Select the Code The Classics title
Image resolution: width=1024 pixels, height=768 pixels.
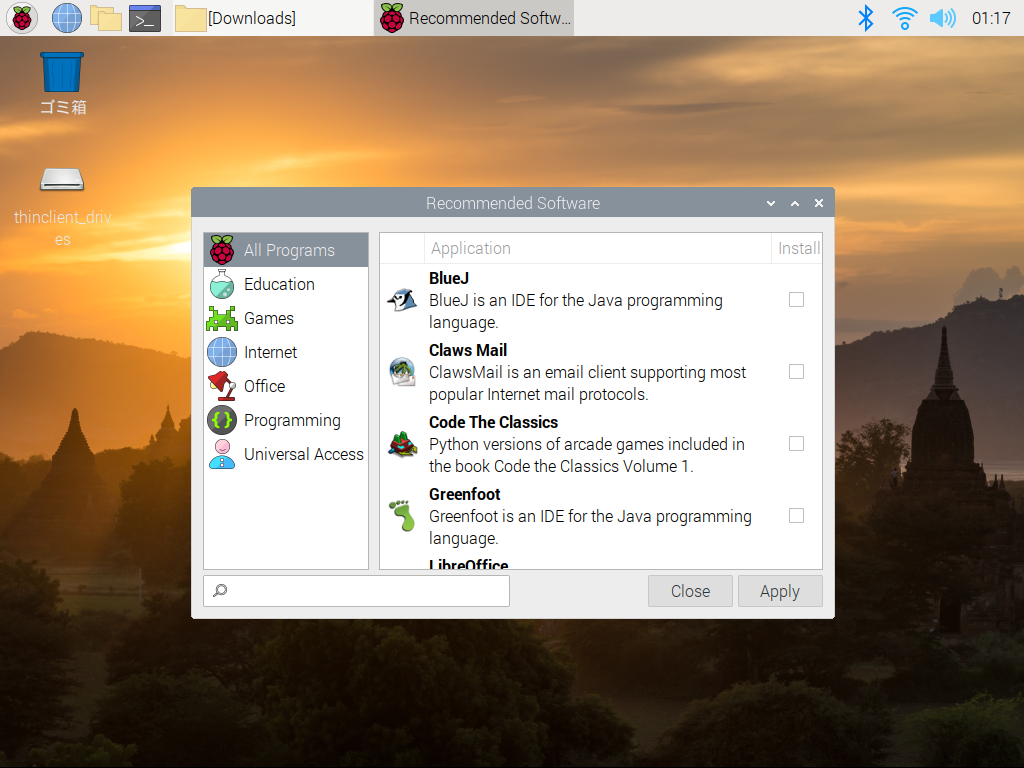pos(493,422)
